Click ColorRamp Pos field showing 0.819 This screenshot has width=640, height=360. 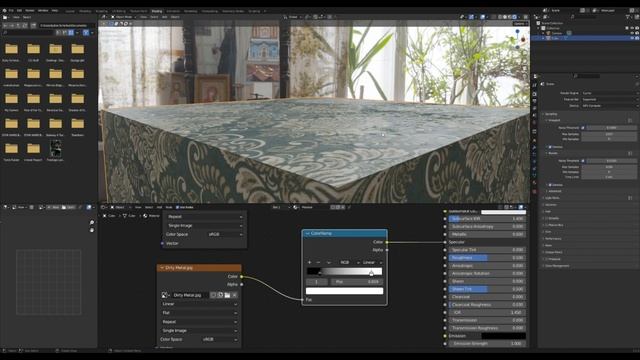pos(356,282)
